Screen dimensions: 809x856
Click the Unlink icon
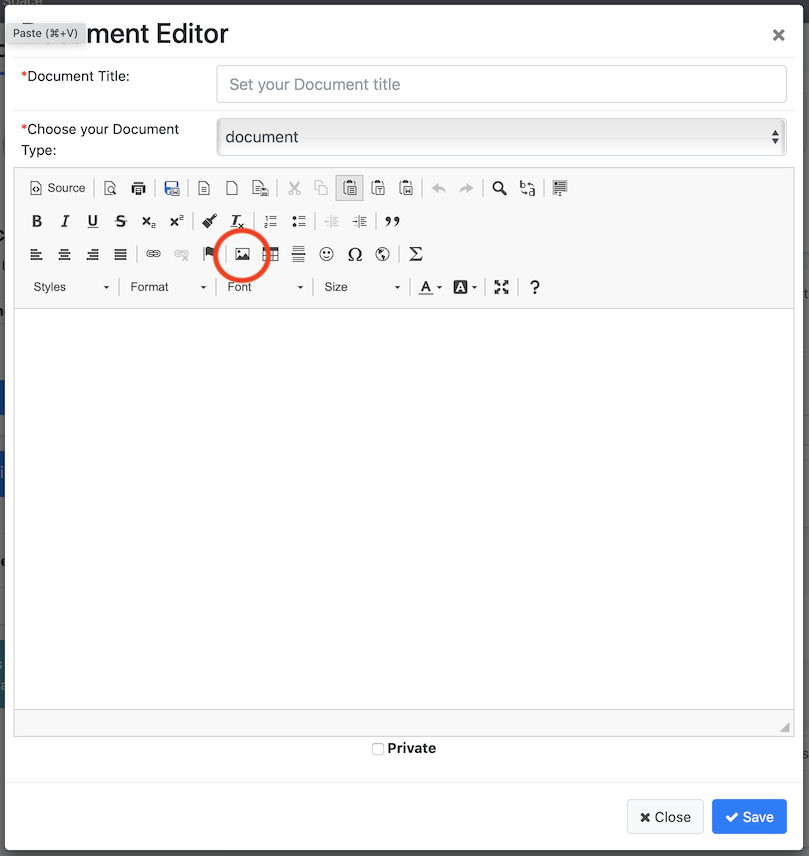click(x=181, y=254)
